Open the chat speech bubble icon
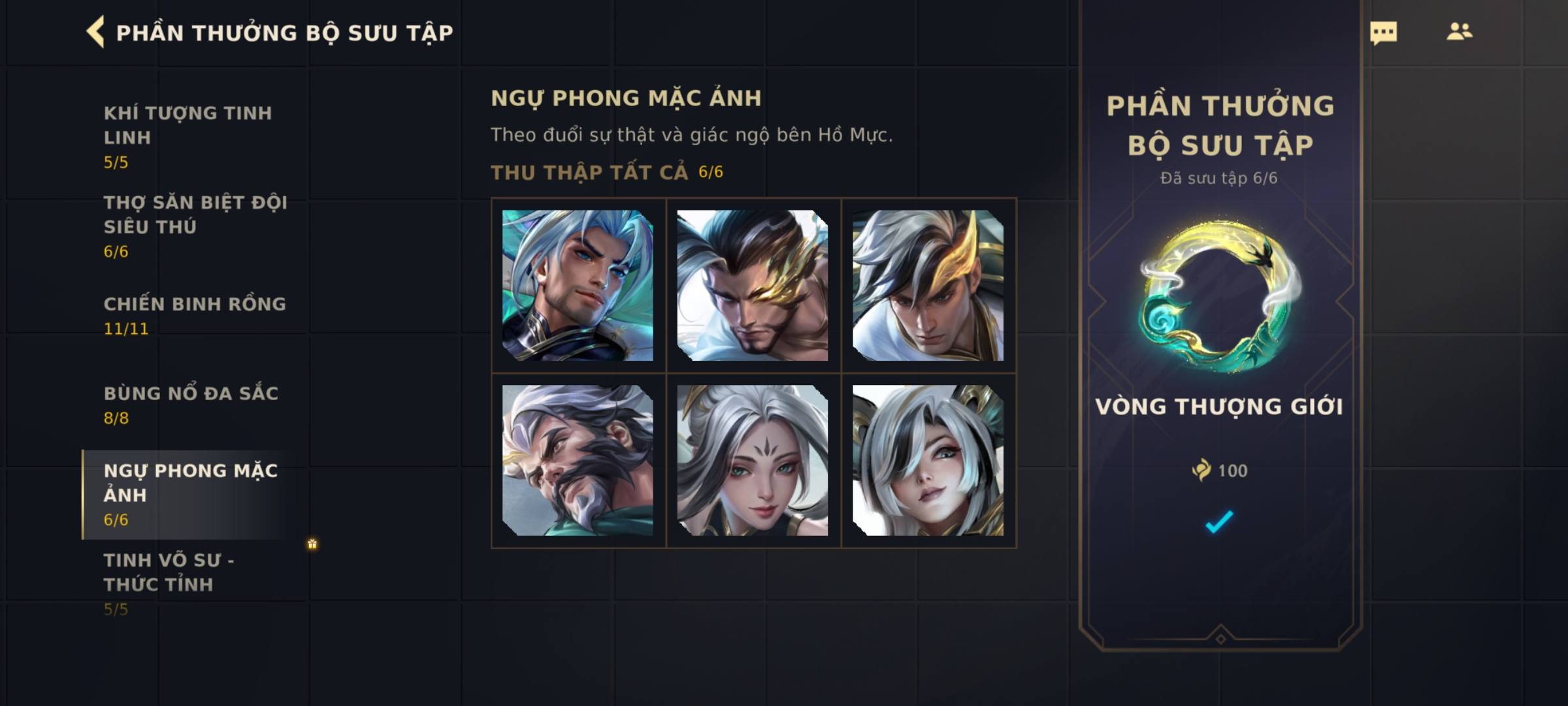This screenshot has height=706, width=1568. click(1383, 33)
